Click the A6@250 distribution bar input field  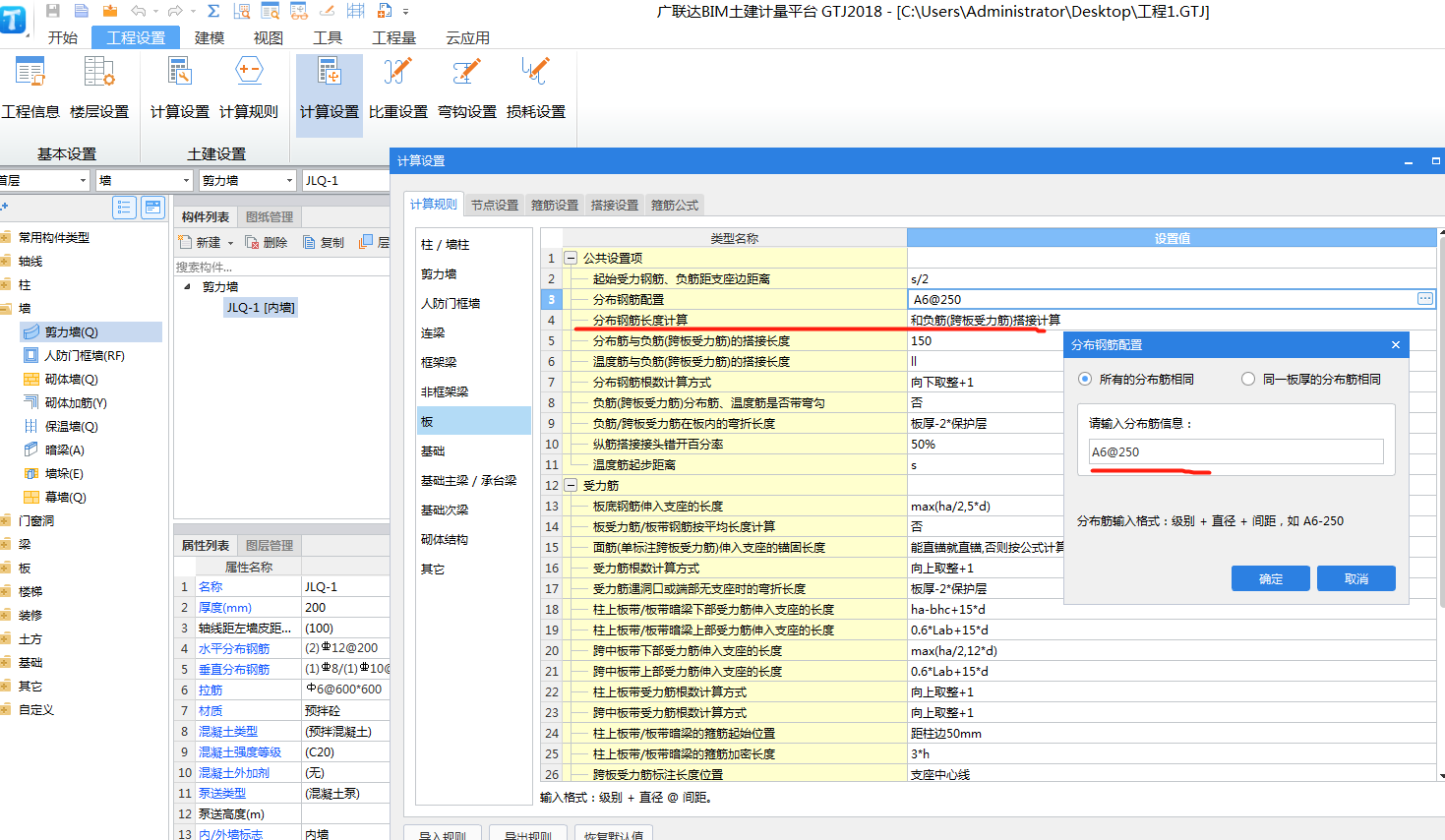[1235, 451]
